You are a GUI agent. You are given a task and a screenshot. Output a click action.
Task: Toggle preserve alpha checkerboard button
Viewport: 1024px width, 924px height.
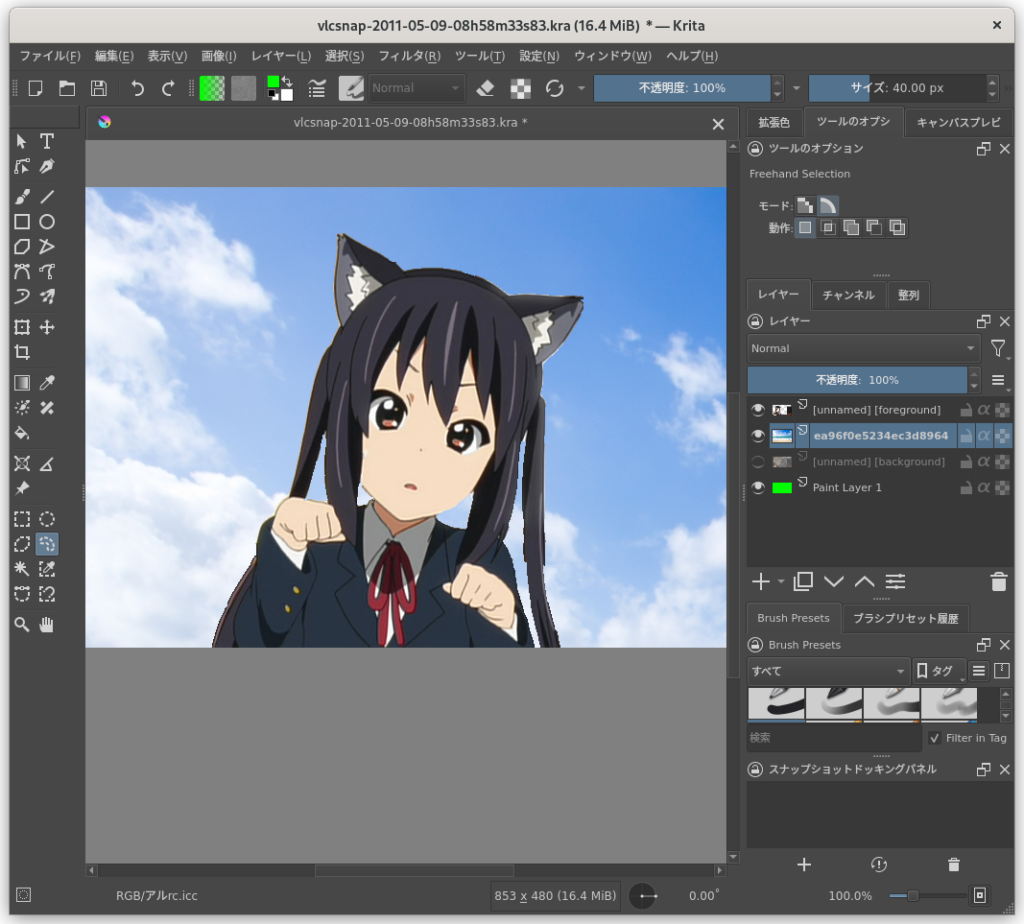[520, 88]
